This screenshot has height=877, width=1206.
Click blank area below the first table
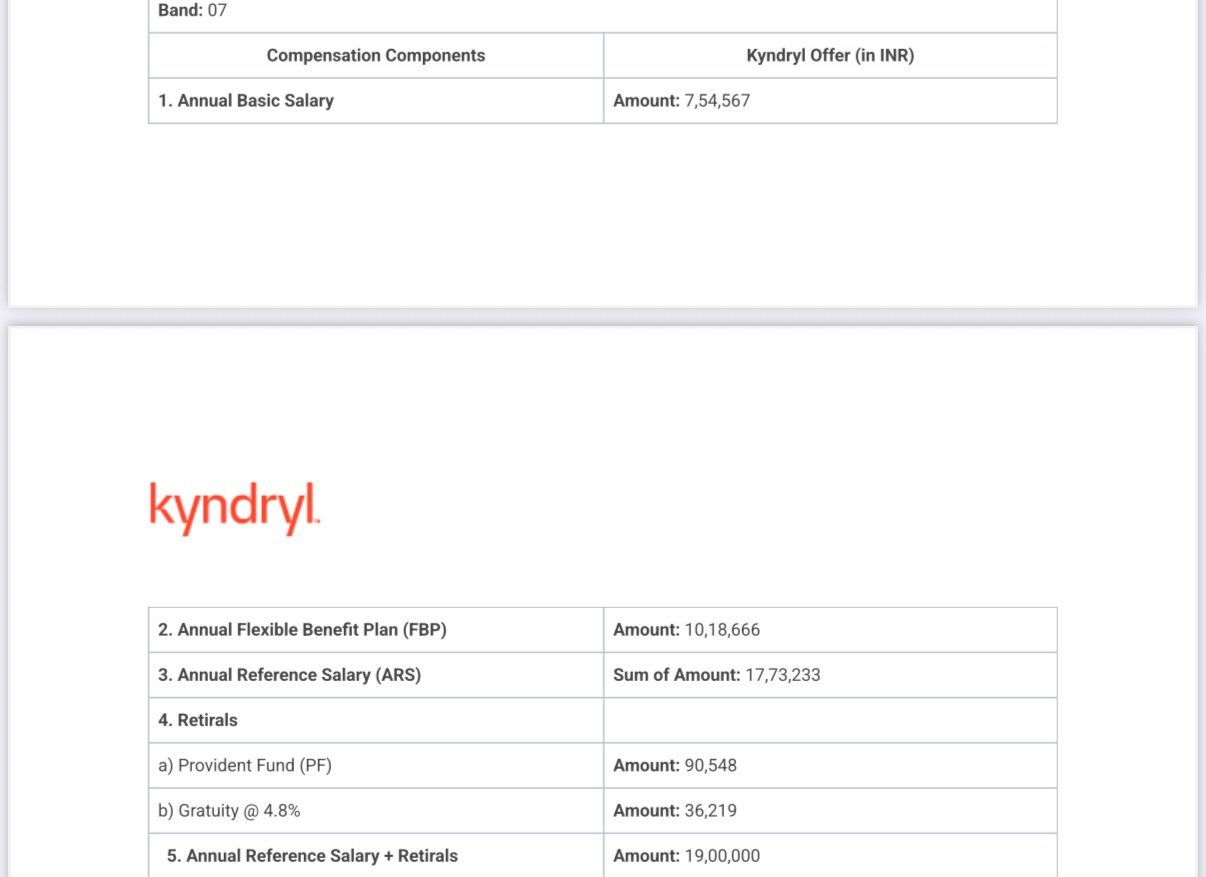click(603, 215)
